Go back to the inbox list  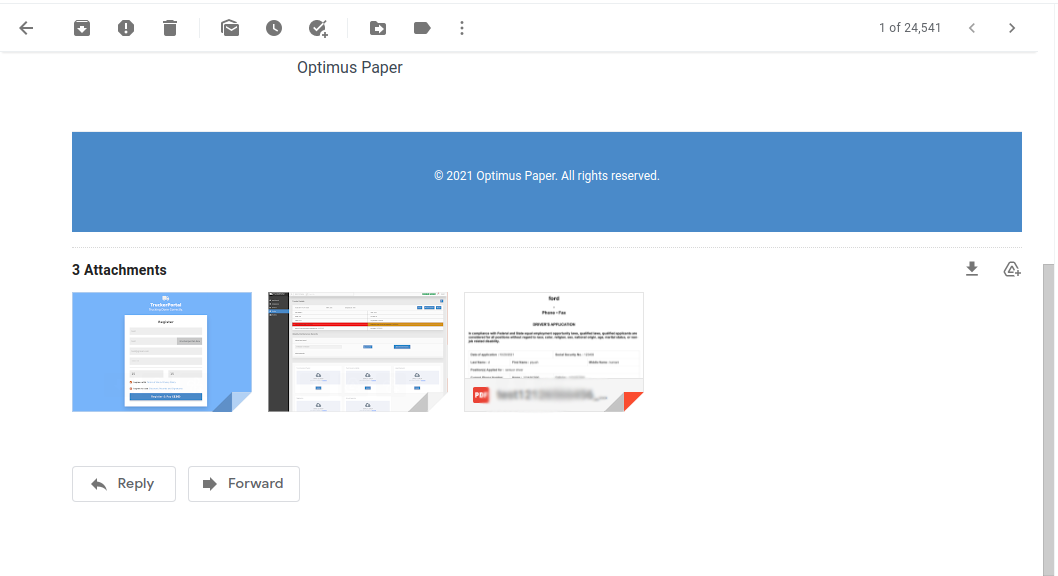tap(26, 28)
